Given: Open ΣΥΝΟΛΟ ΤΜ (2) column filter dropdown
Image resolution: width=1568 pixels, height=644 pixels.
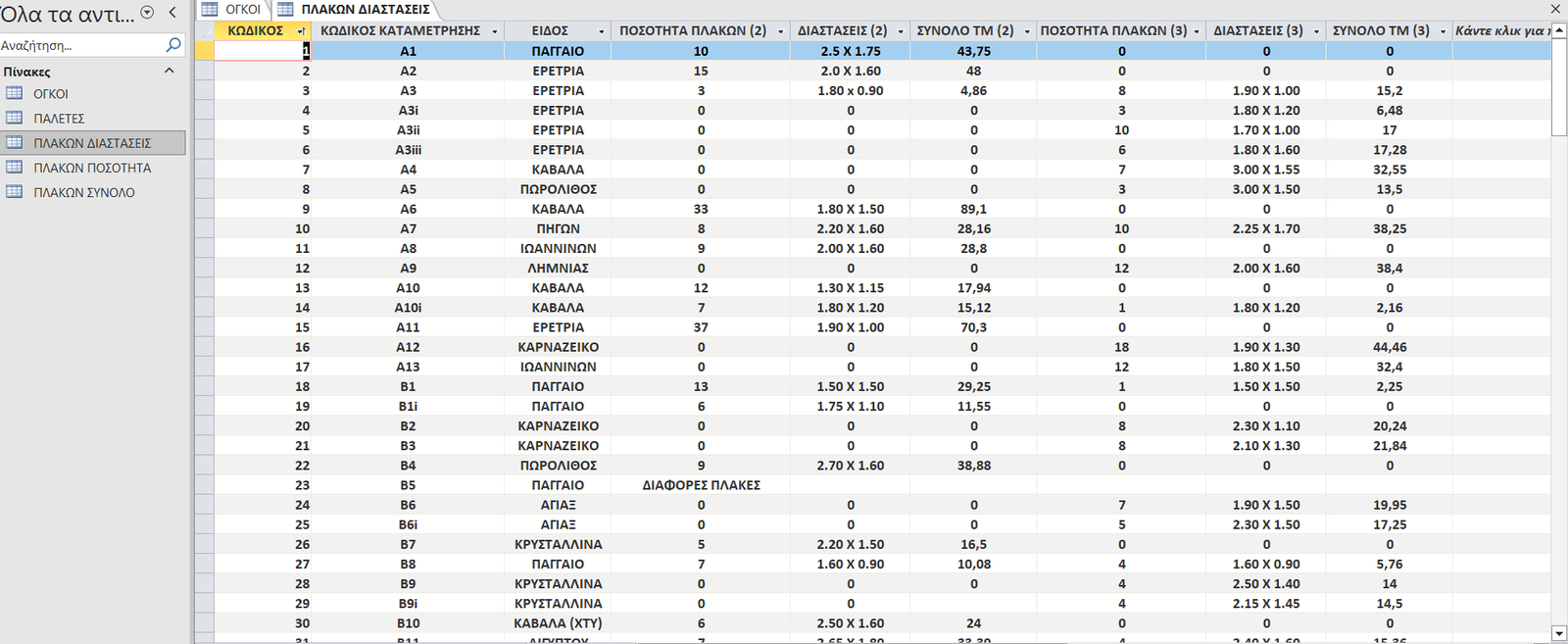Looking at the screenshot, I should click(1027, 31).
